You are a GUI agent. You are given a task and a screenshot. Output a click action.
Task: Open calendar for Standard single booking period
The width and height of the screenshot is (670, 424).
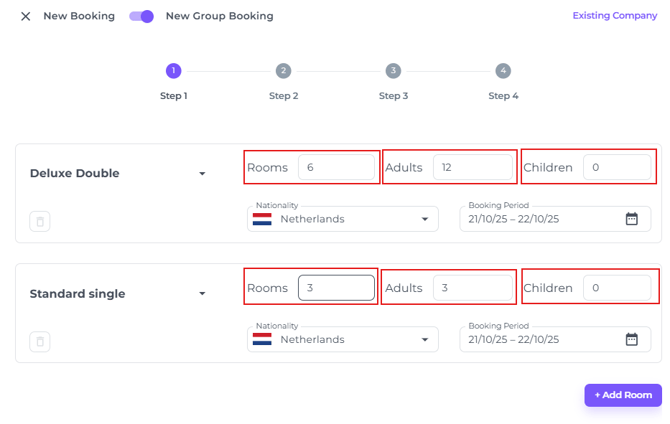[x=632, y=339]
